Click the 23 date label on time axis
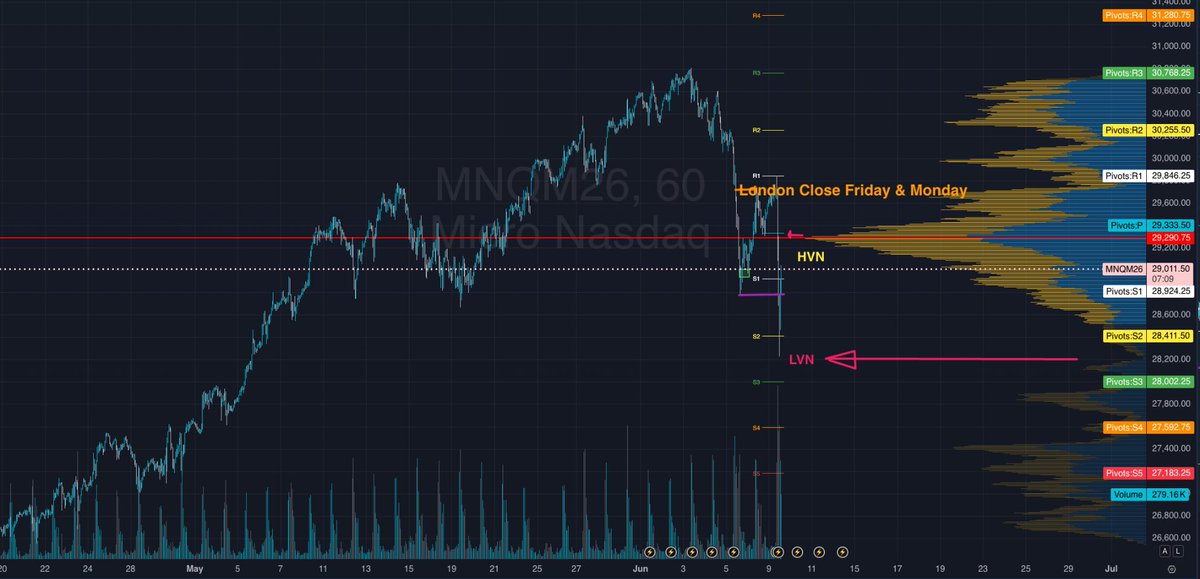This screenshot has width=1200, height=579. point(982,567)
